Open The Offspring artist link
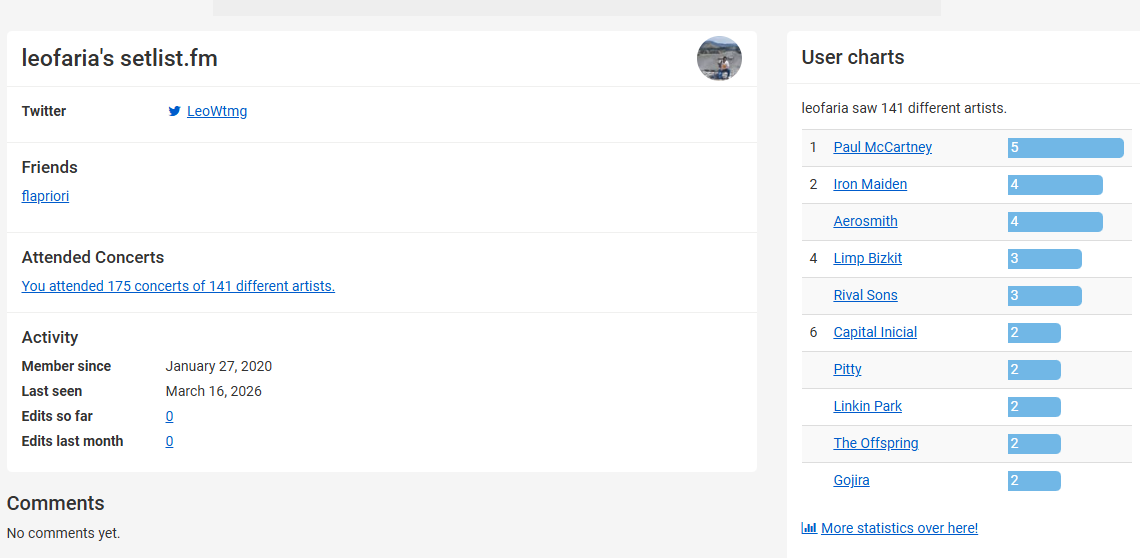This screenshot has width=1140, height=558. click(875, 444)
